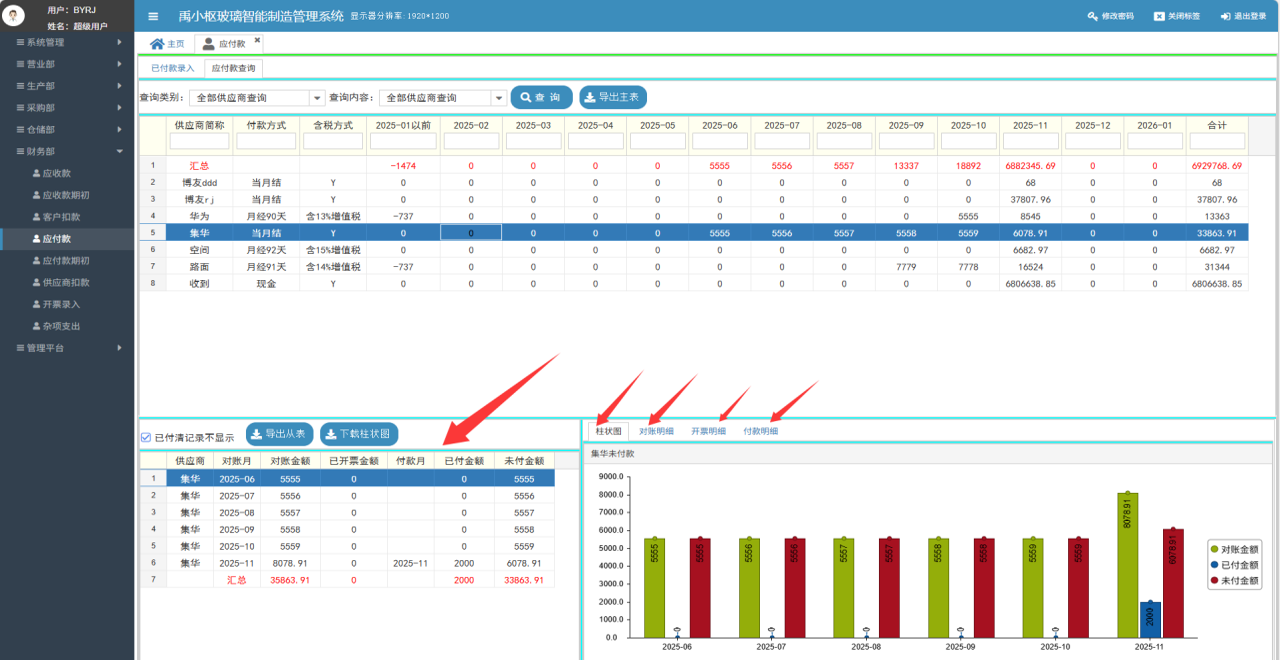The width and height of the screenshot is (1280, 661).
Task: Click the home icon on 主页 tab
Action: 157,44
